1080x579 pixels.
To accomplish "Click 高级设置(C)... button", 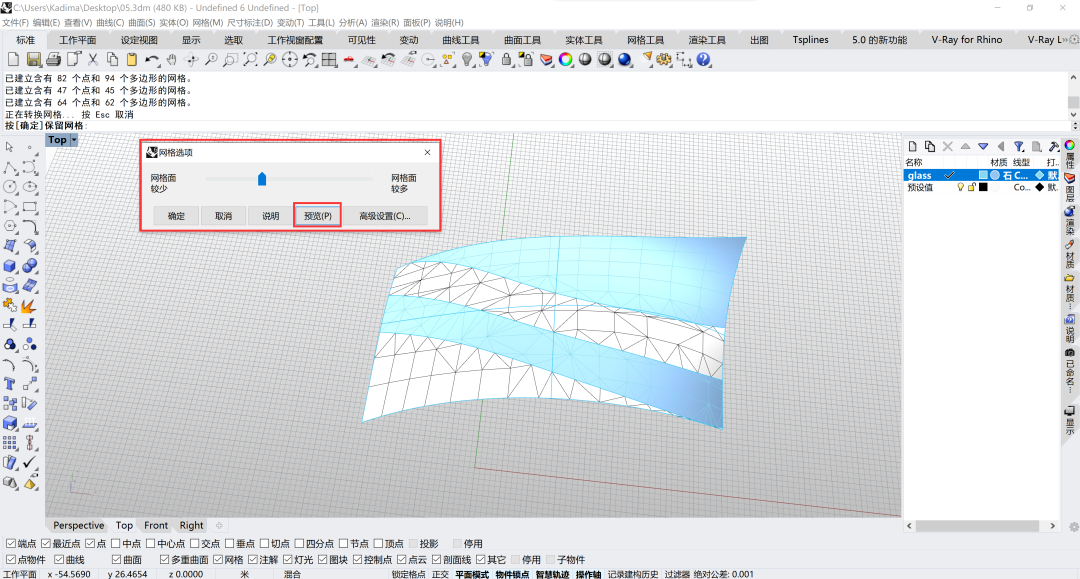I will (385, 216).
